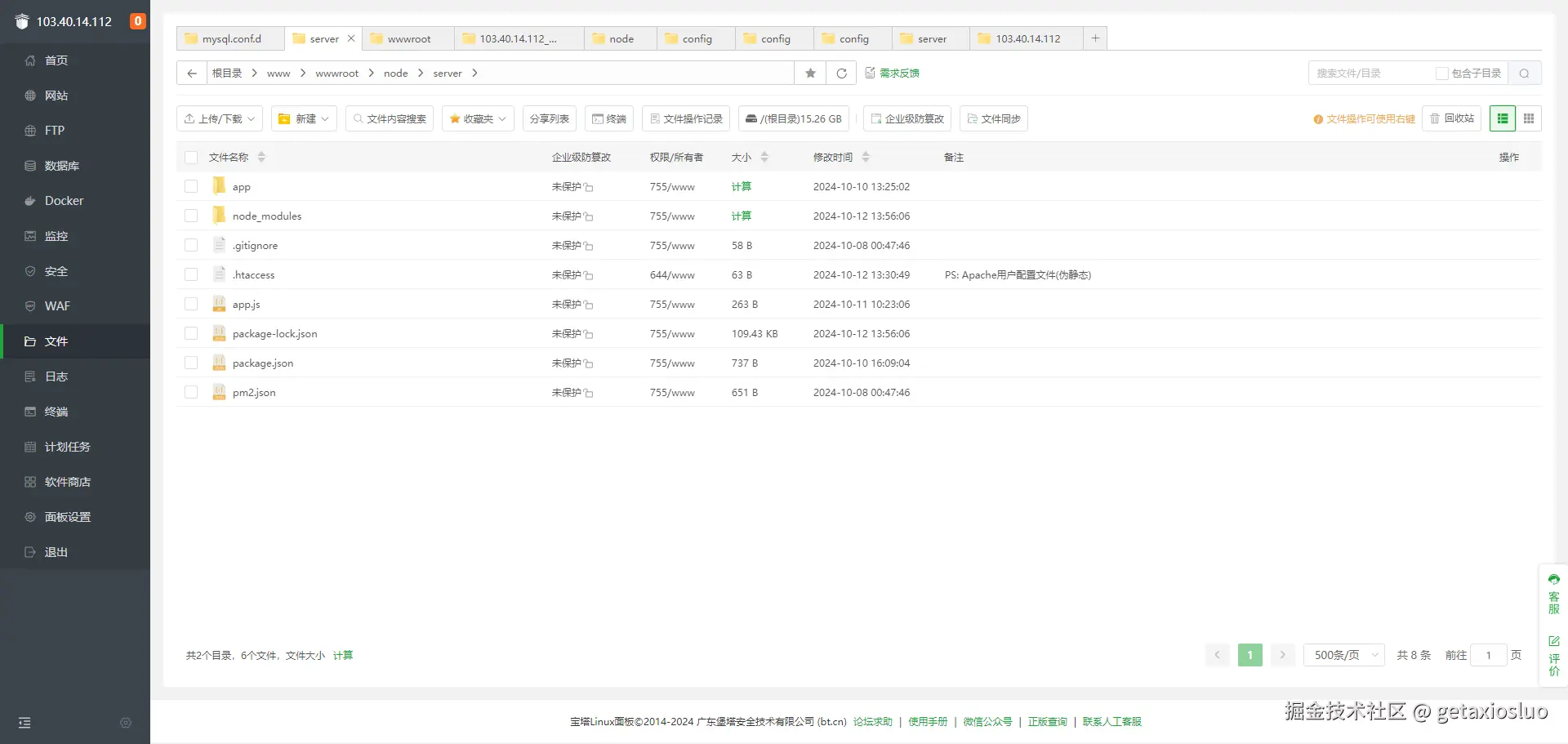Click page number 1 button

[1249, 655]
